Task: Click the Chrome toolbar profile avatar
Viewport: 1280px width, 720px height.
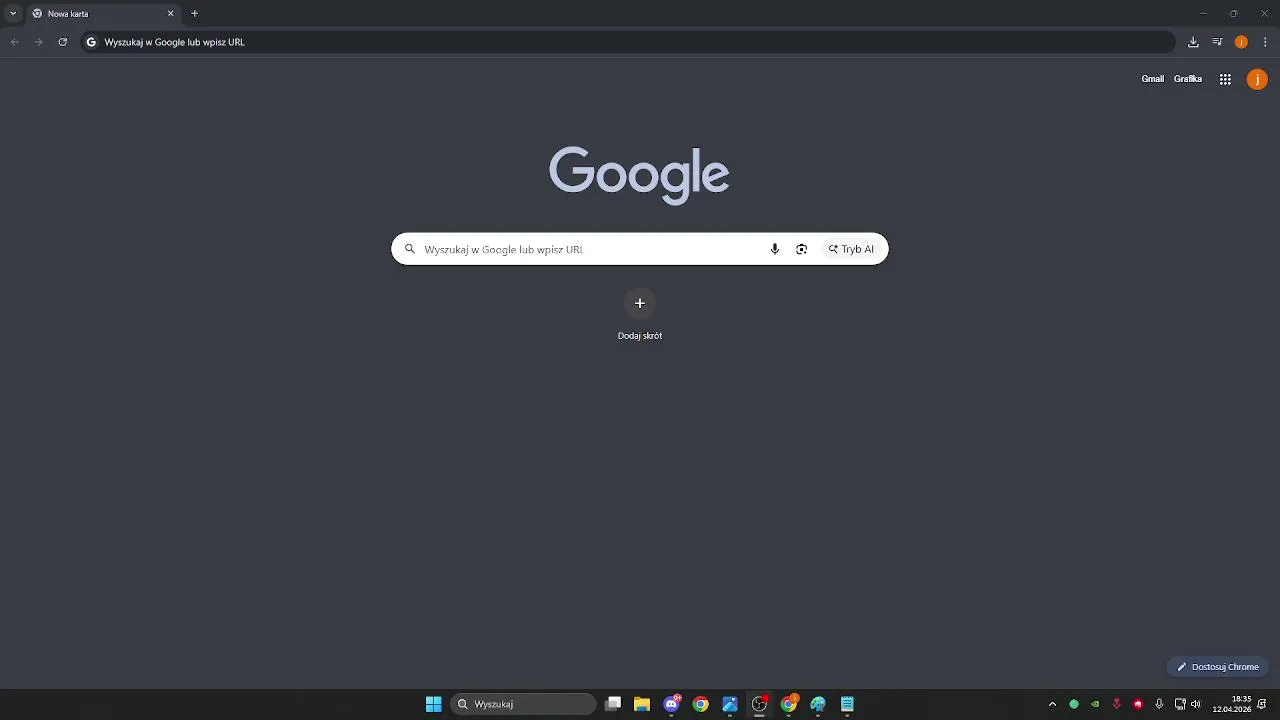Action: tap(1241, 42)
